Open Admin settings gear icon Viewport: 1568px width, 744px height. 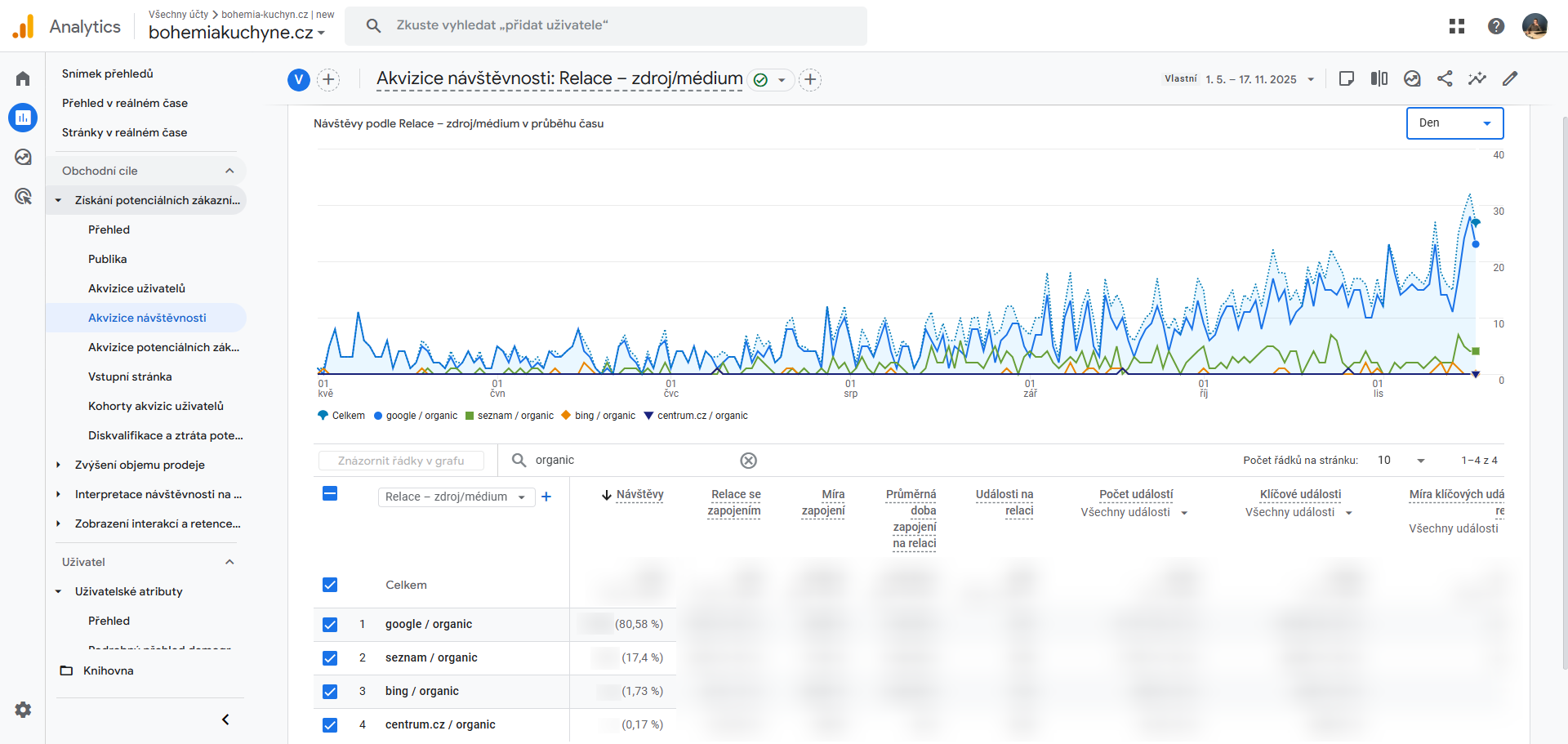tap(23, 710)
